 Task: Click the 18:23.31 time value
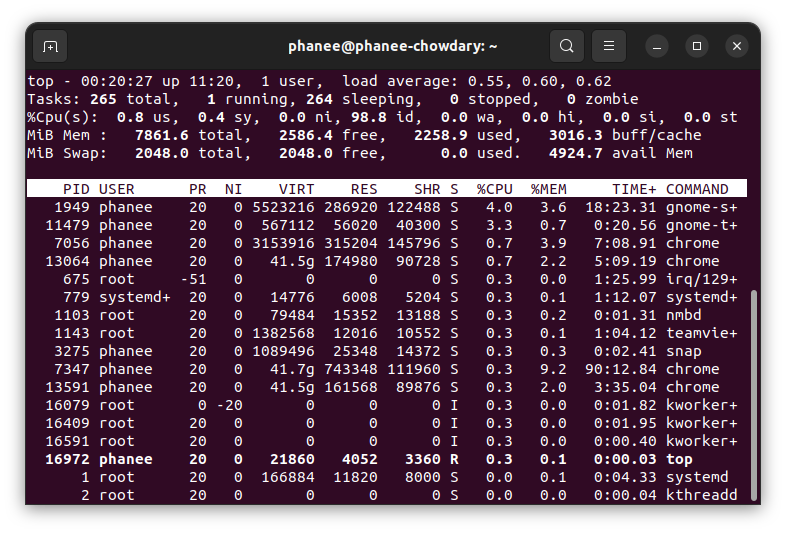pos(621,207)
